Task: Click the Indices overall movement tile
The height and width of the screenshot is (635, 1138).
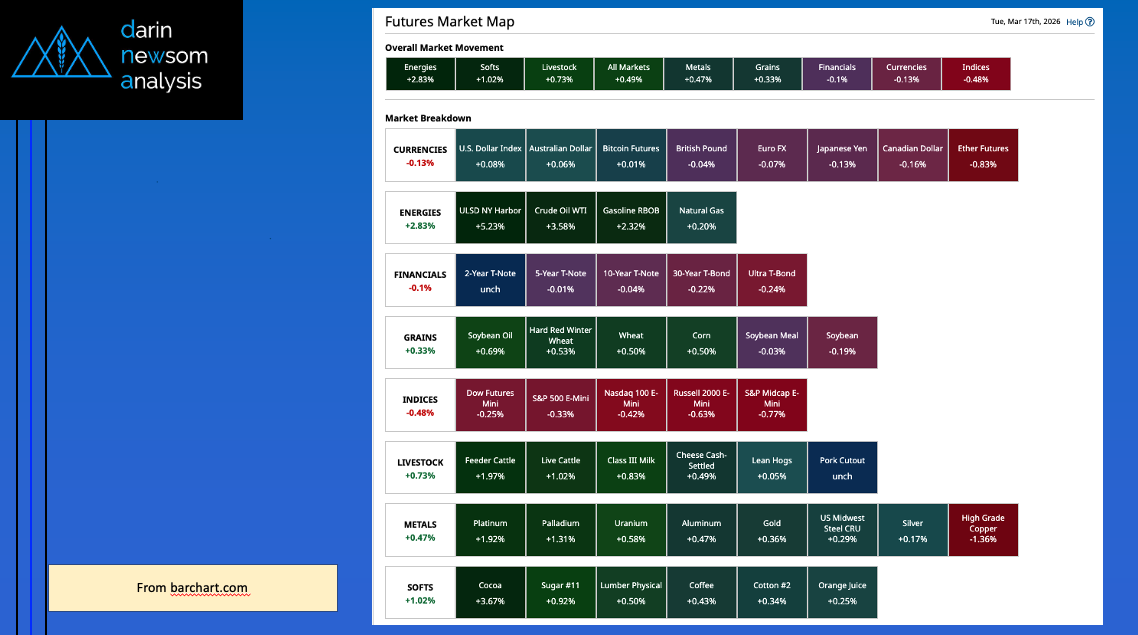Action: [975, 73]
